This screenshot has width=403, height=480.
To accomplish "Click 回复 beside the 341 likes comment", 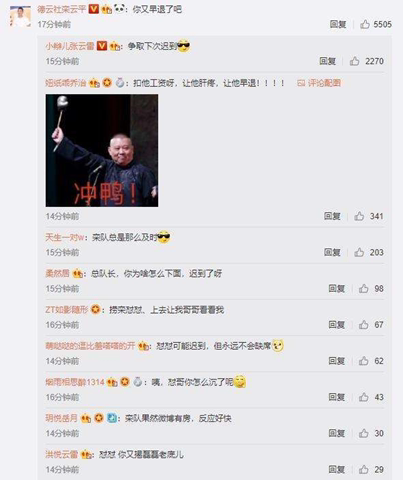I will 332,216.
